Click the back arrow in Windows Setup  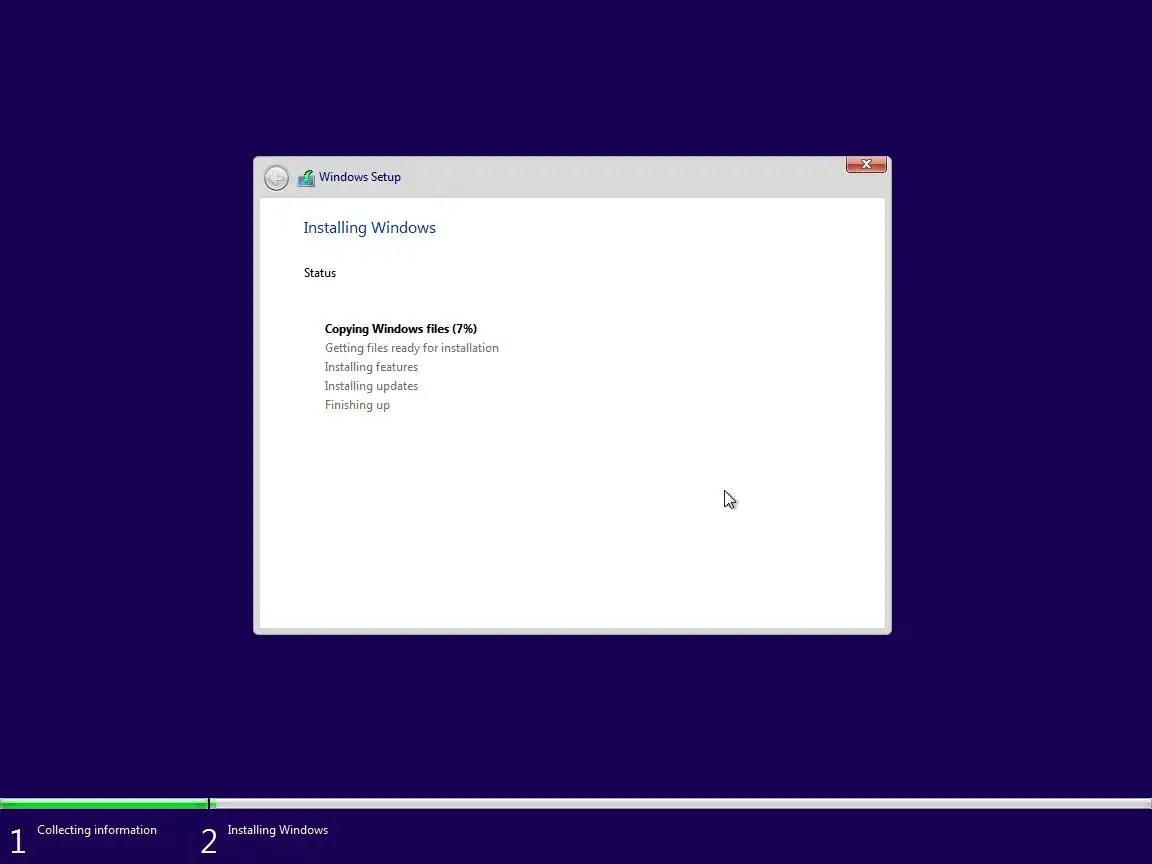(x=276, y=178)
